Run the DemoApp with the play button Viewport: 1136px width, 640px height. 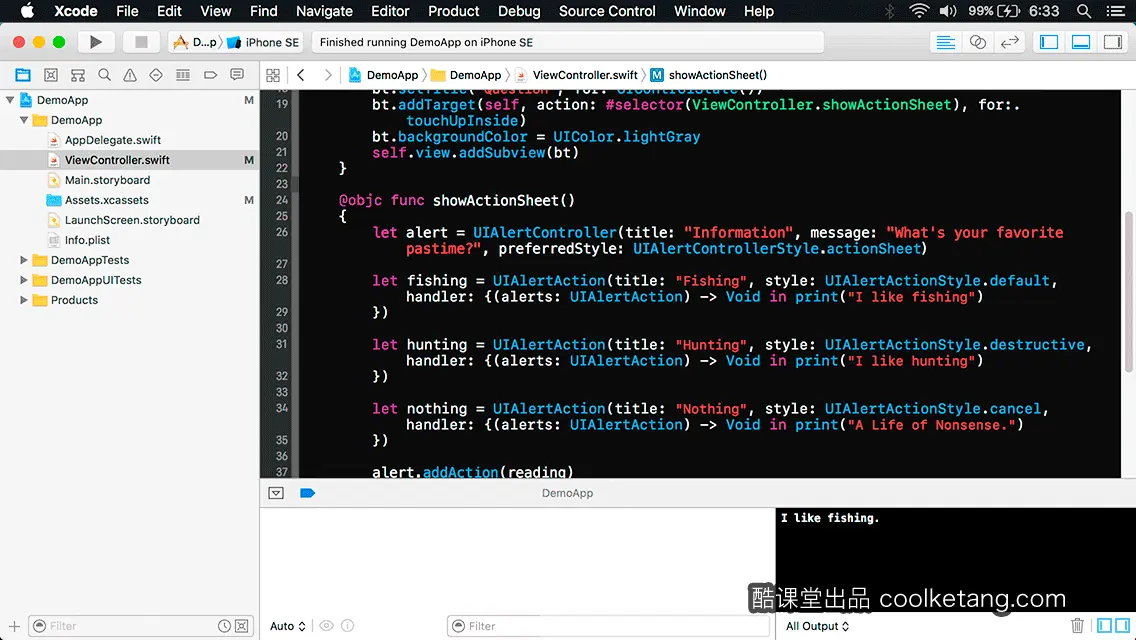point(95,42)
